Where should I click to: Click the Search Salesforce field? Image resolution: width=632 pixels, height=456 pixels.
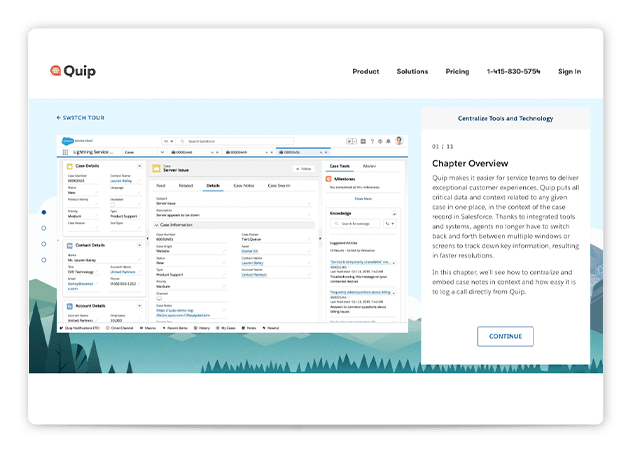click(236, 141)
